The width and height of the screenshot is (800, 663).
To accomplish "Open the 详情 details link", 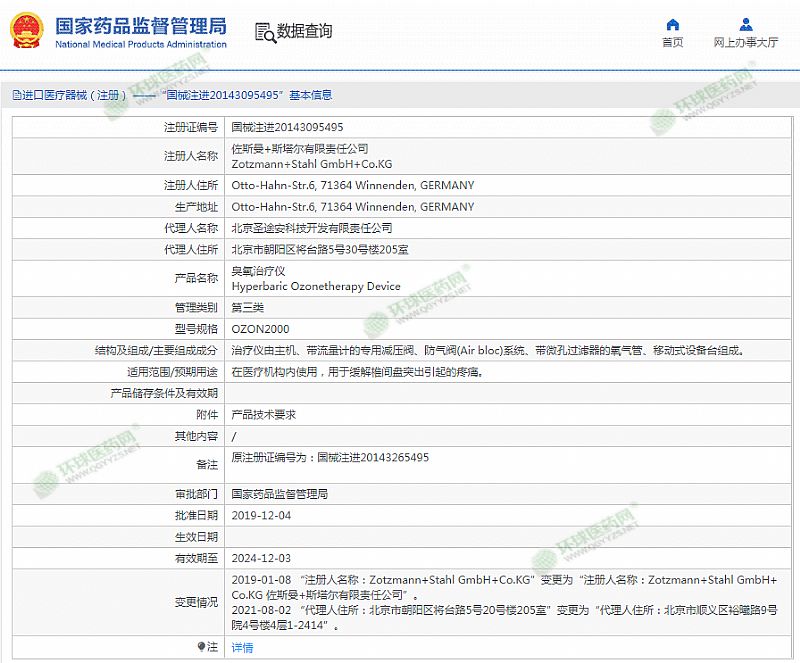I will point(242,647).
